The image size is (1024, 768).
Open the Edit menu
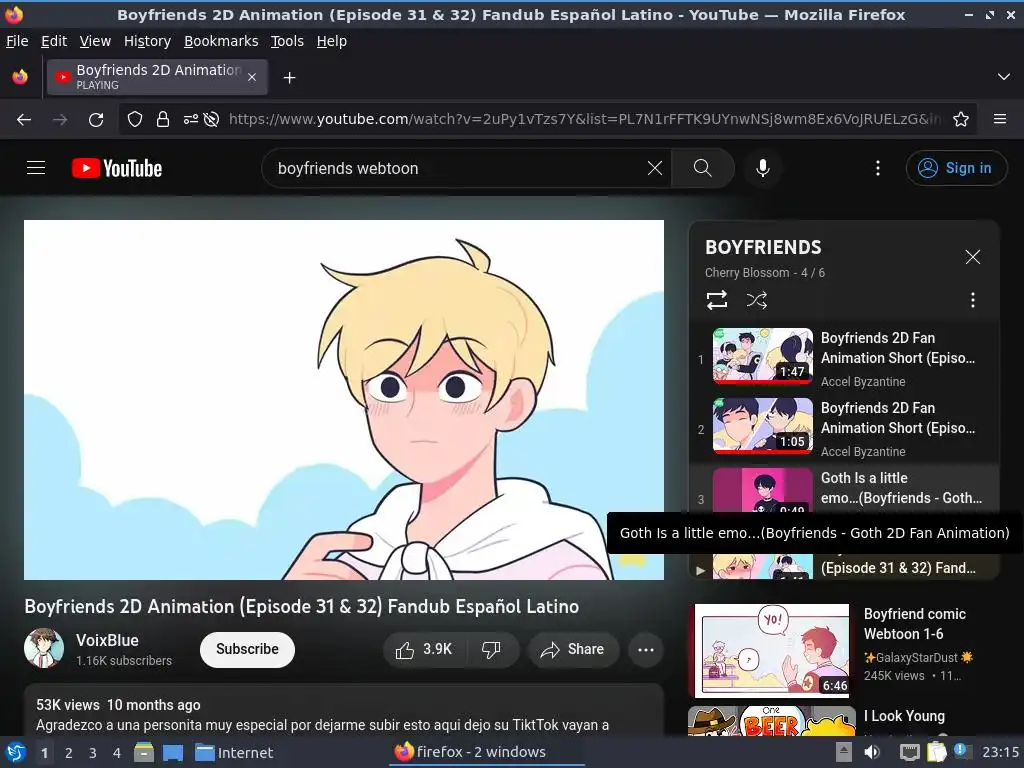pos(54,41)
